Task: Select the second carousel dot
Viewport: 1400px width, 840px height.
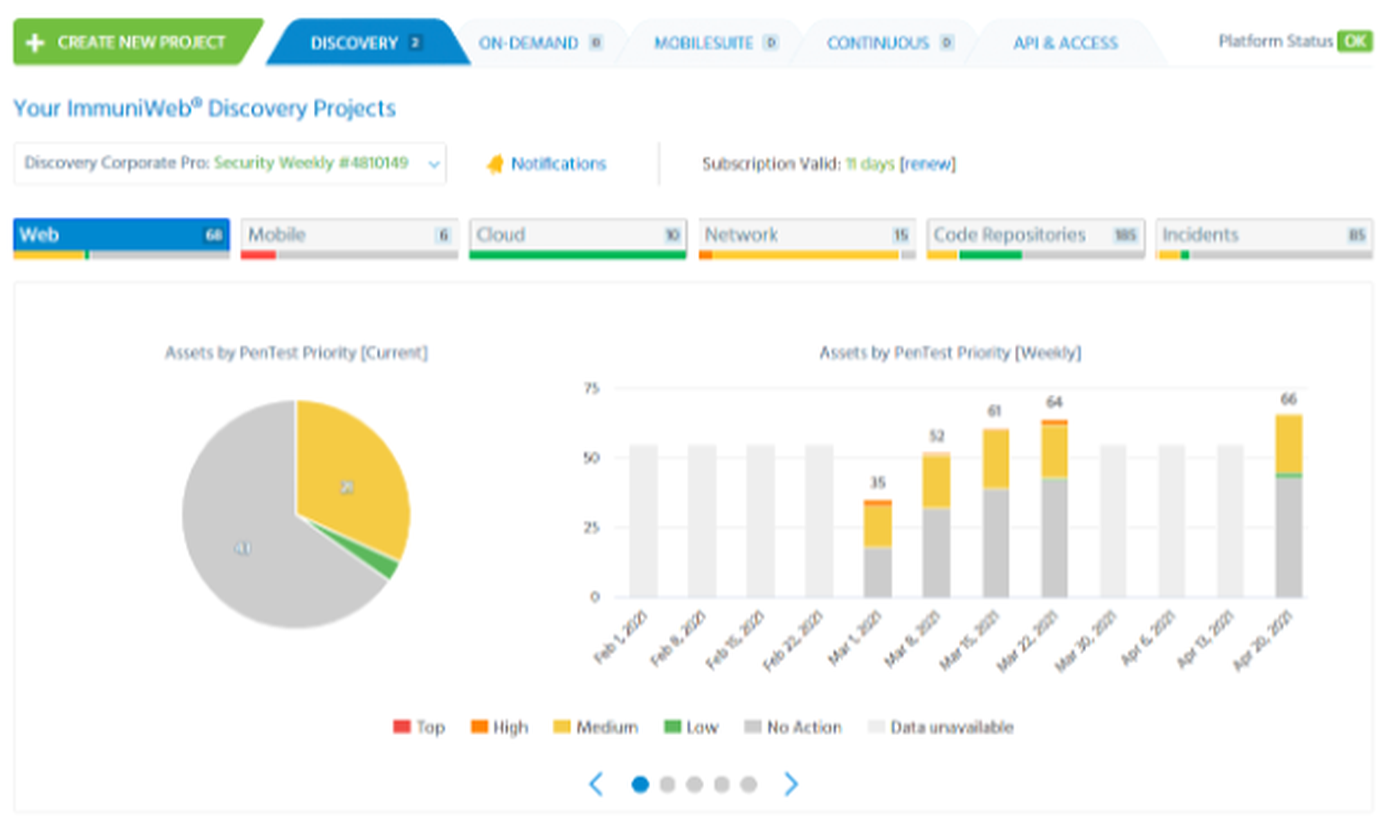Action: 667,784
